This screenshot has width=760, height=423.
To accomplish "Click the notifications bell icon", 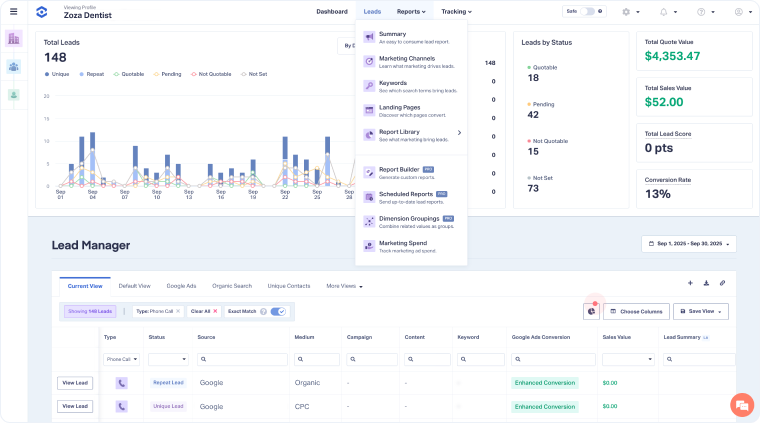I will click(663, 12).
